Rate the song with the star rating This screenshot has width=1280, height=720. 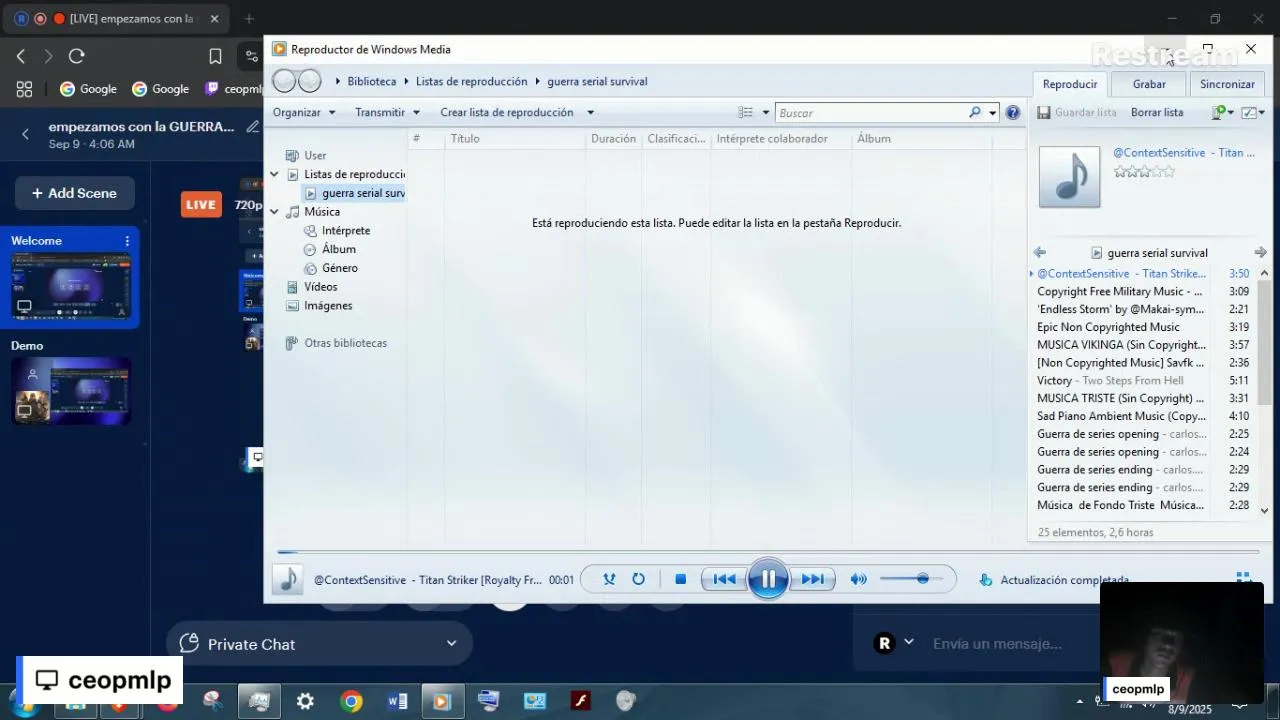pyautogui.click(x=1144, y=172)
